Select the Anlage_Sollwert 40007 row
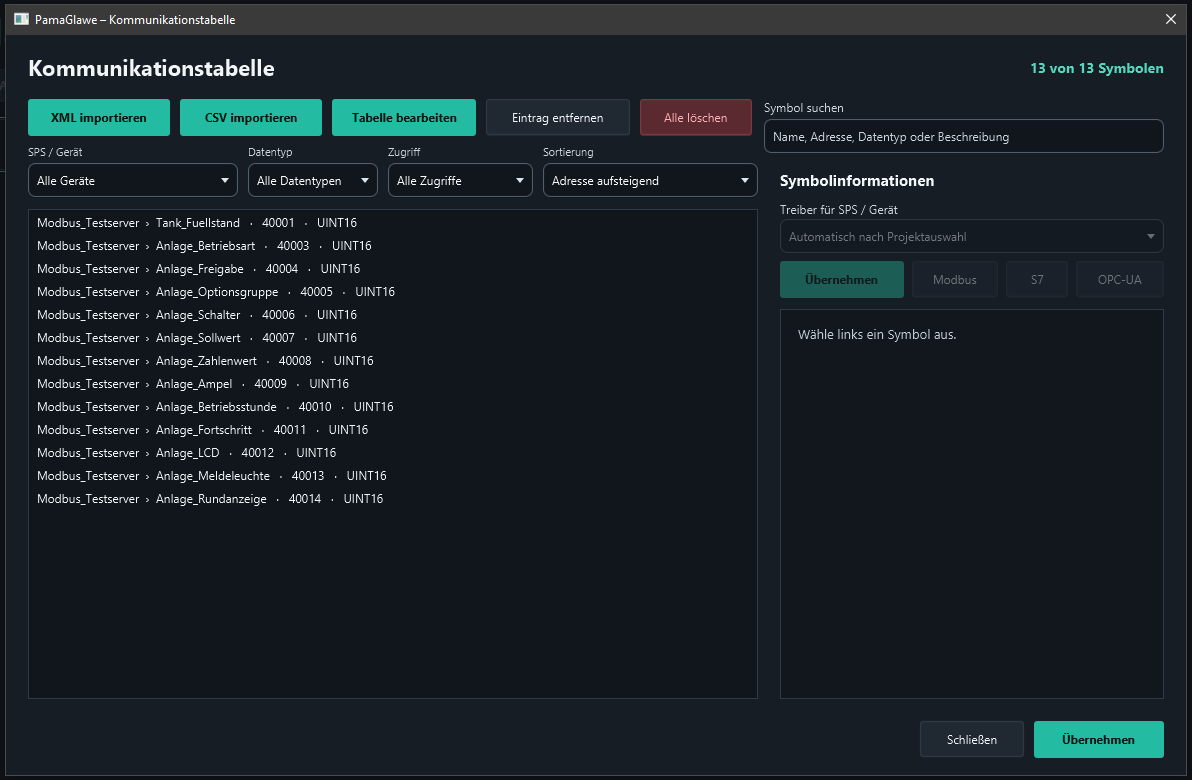This screenshot has height=780, width=1192. click(x=392, y=338)
